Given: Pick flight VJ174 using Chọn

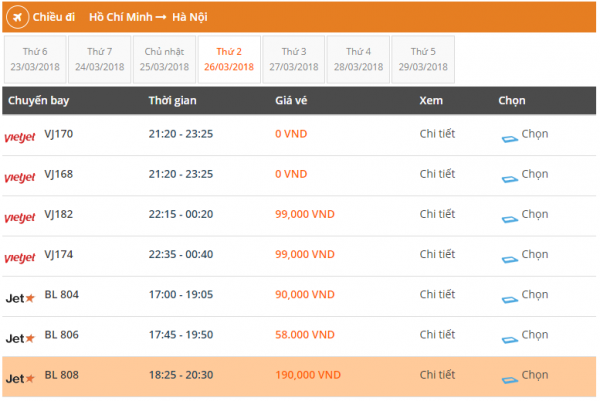Looking at the screenshot, I should (535, 255).
